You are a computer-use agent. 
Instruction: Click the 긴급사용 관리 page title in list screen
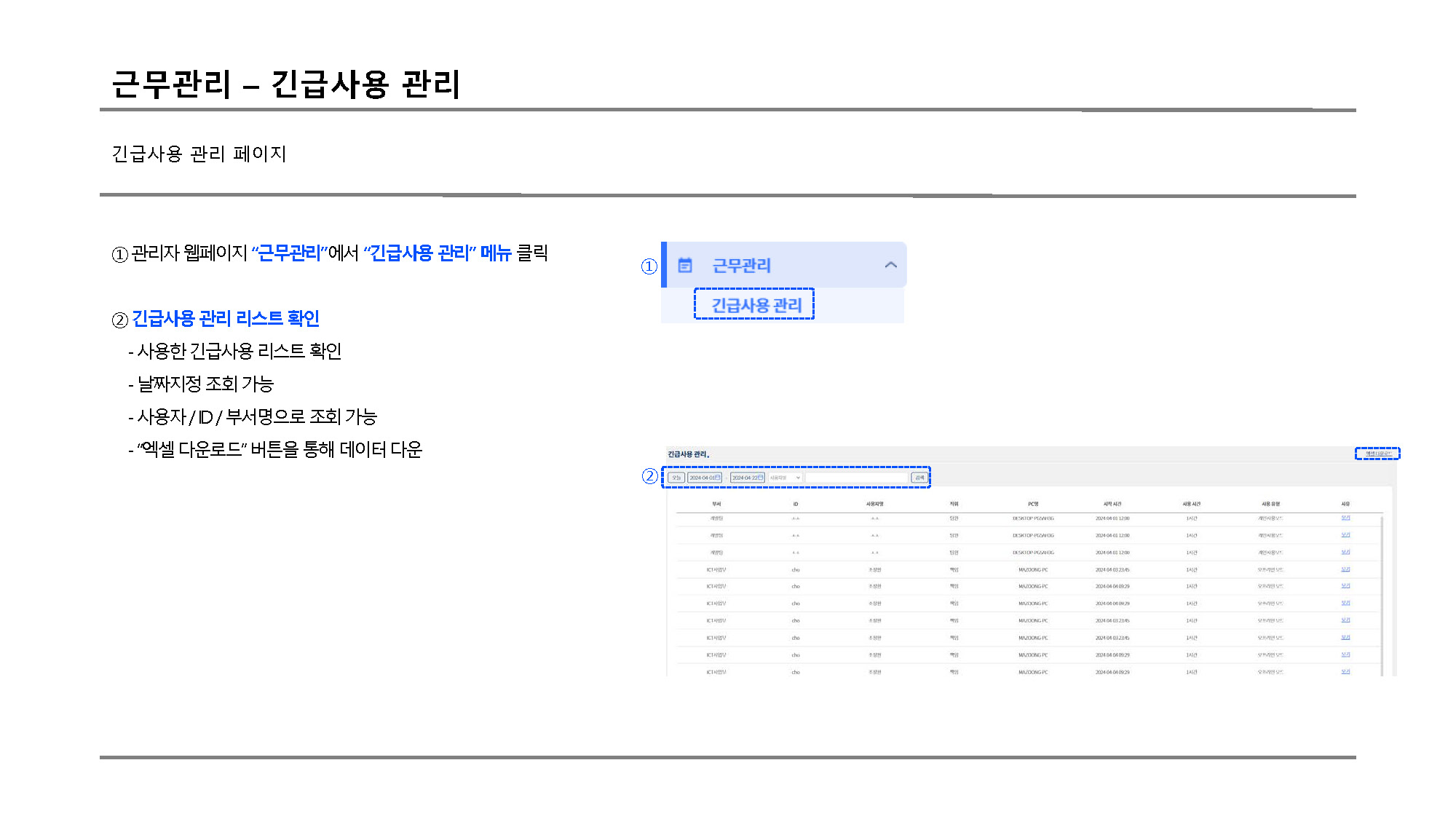(x=689, y=454)
